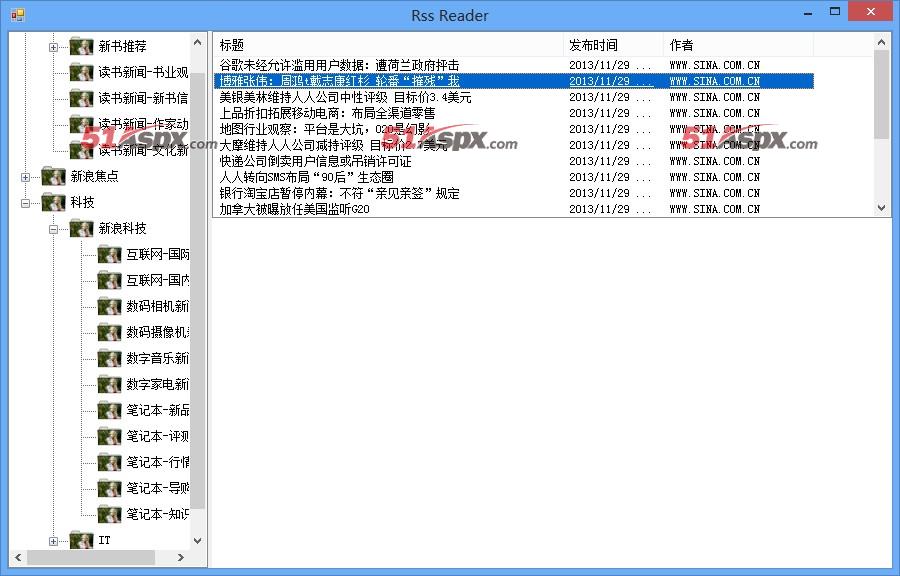Open article 美银美林维持人人公司中性评级
900x576 pixels.
[x=345, y=97]
